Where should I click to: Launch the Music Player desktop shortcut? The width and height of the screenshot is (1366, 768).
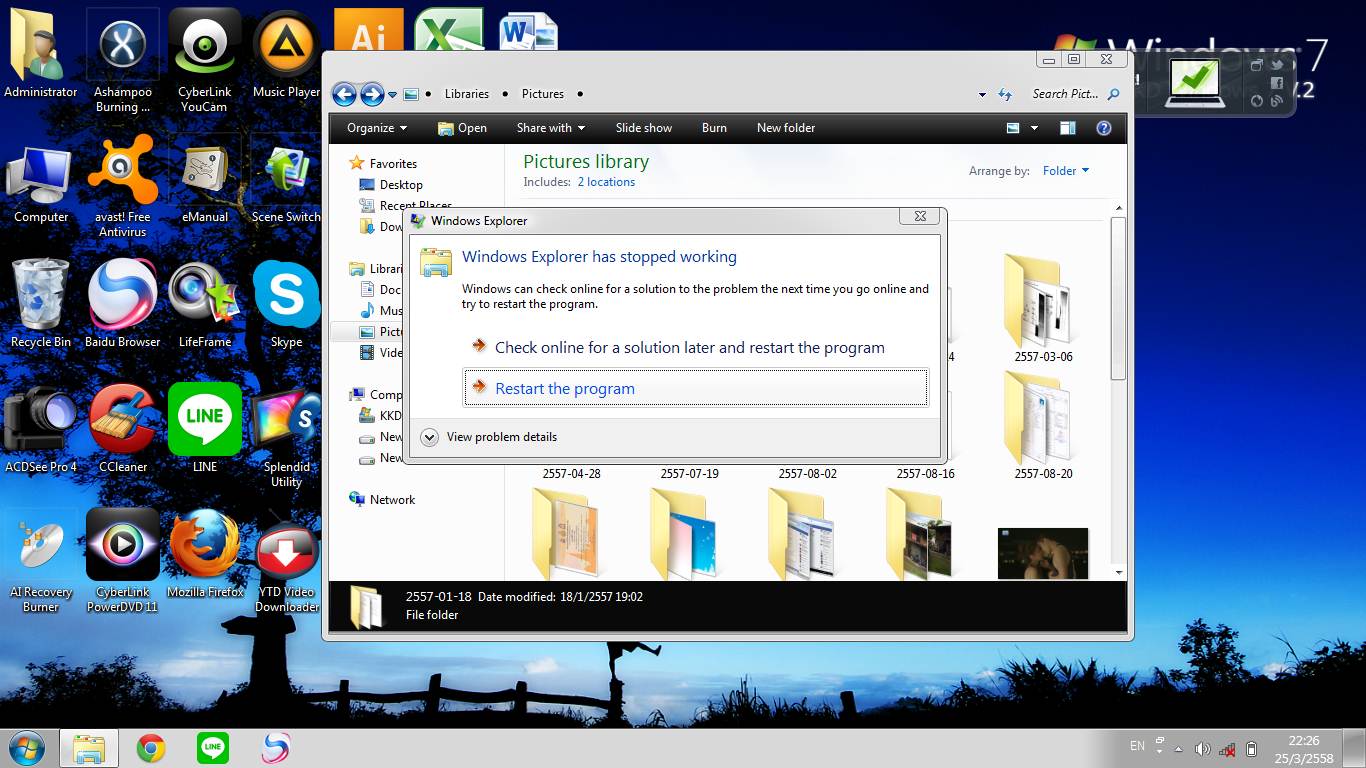click(287, 56)
